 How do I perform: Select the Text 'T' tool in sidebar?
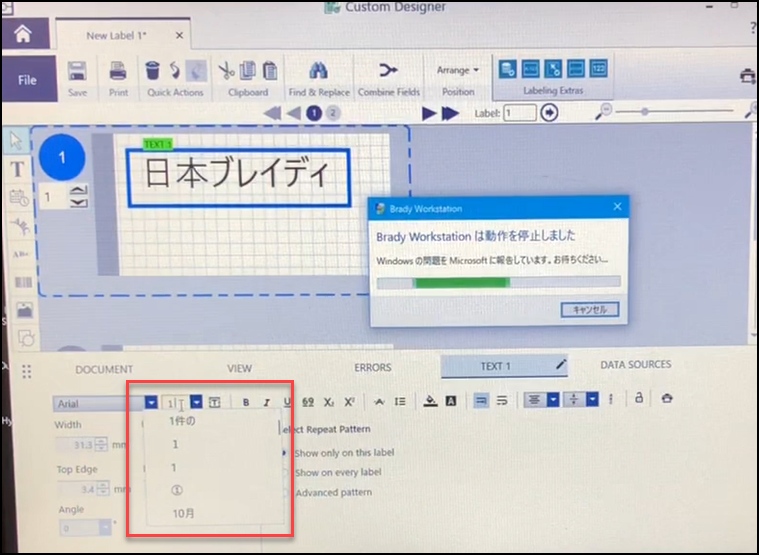17,169
